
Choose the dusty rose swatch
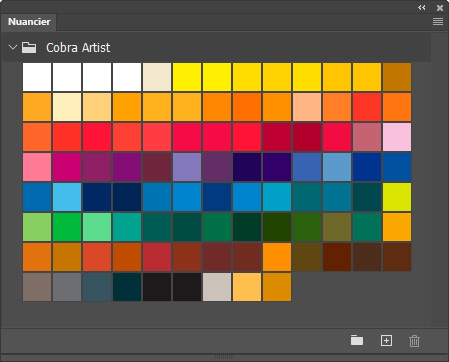(x=367, y=137)
